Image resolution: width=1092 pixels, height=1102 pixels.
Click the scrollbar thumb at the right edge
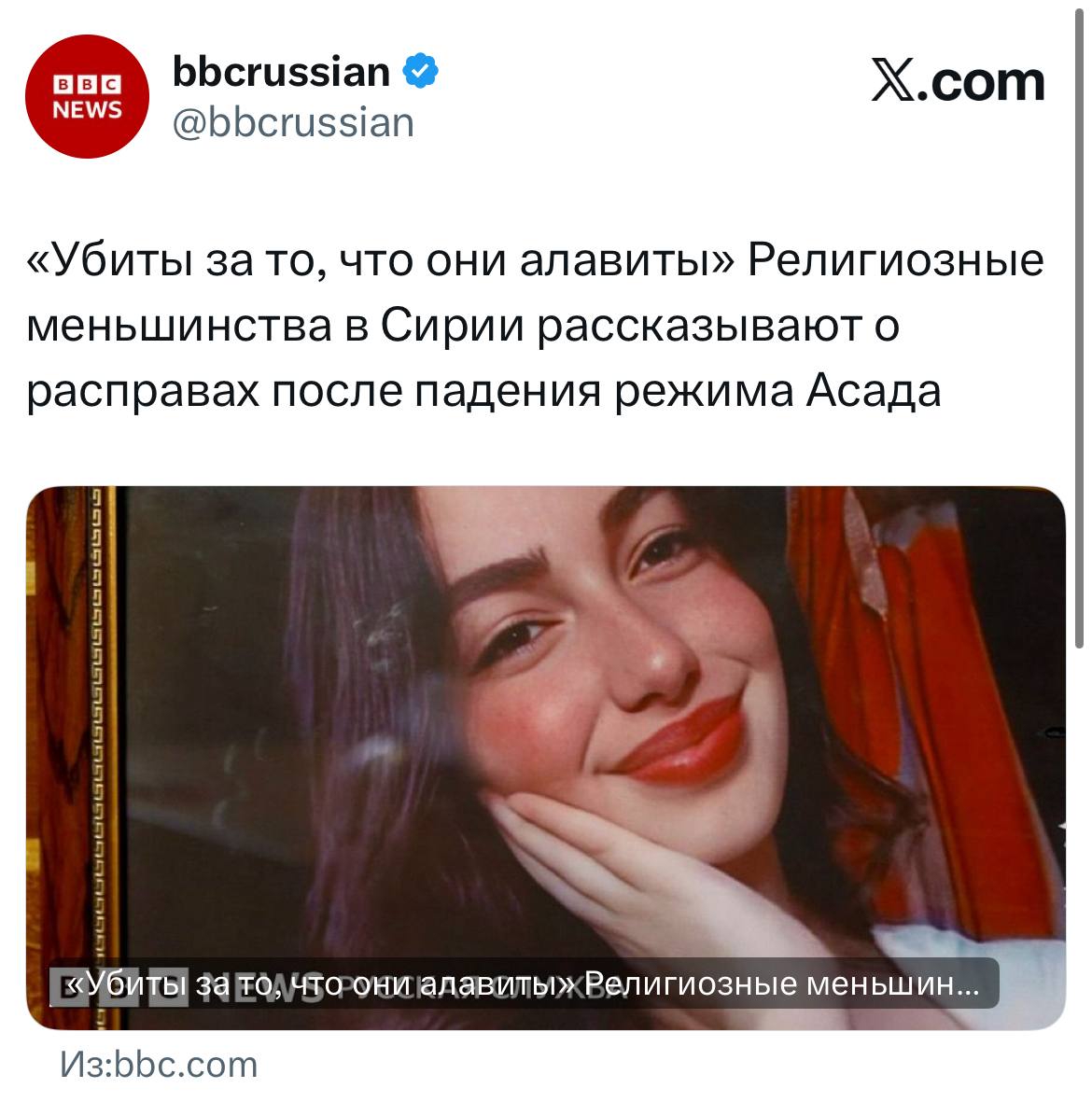pos(1079,327)
